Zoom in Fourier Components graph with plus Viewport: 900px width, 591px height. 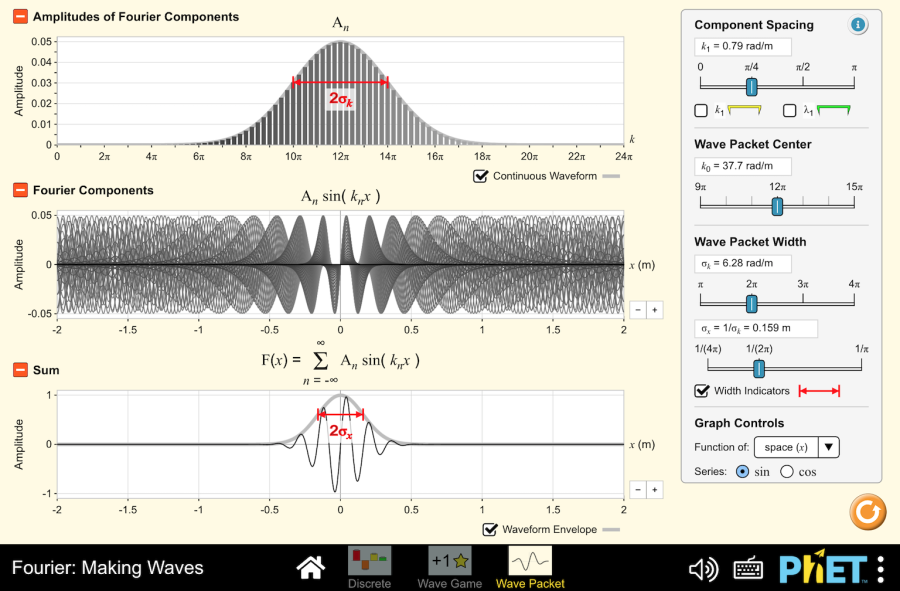click(654, 310)
